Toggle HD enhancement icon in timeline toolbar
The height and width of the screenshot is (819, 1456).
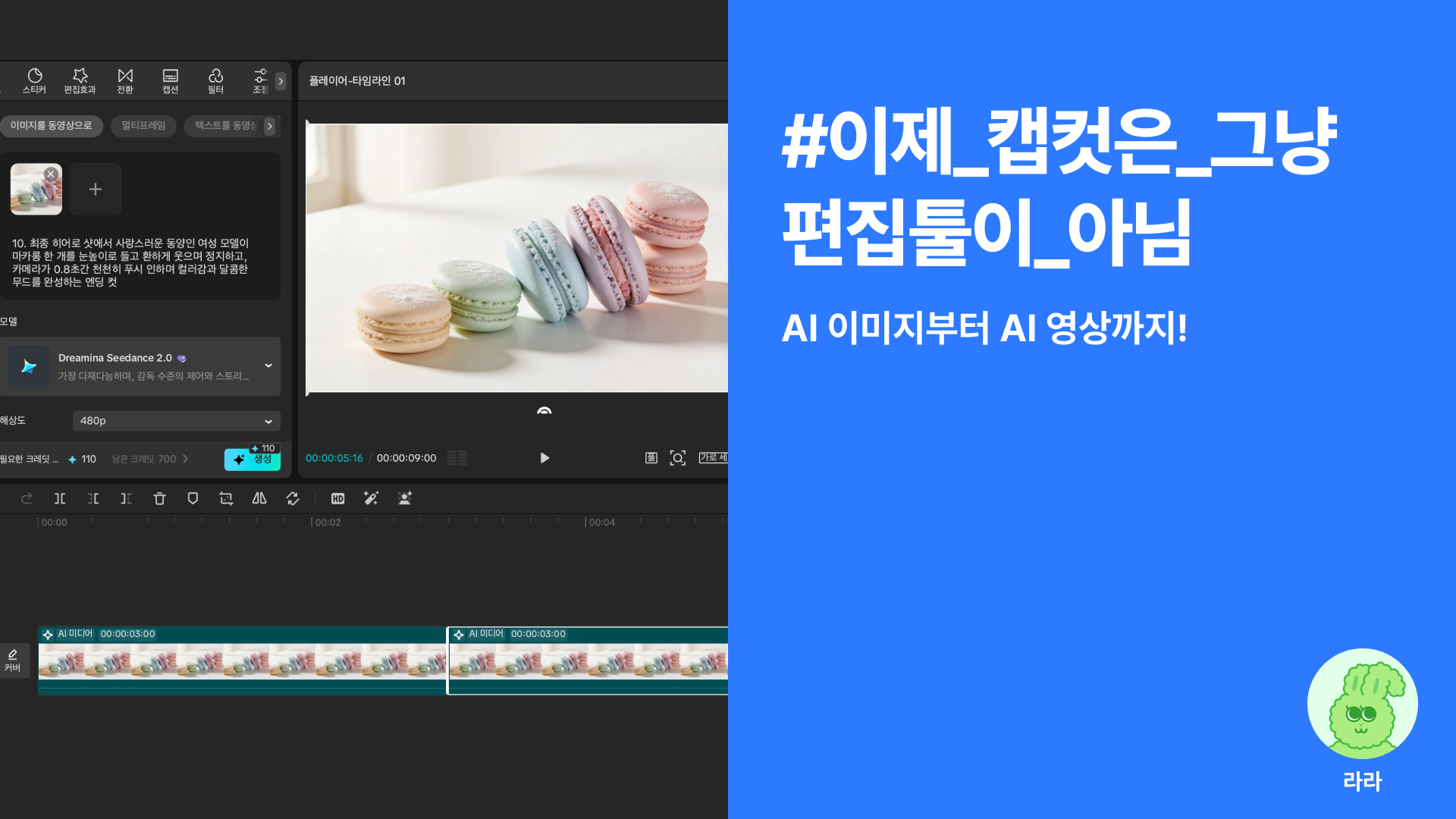coord(338,498)
